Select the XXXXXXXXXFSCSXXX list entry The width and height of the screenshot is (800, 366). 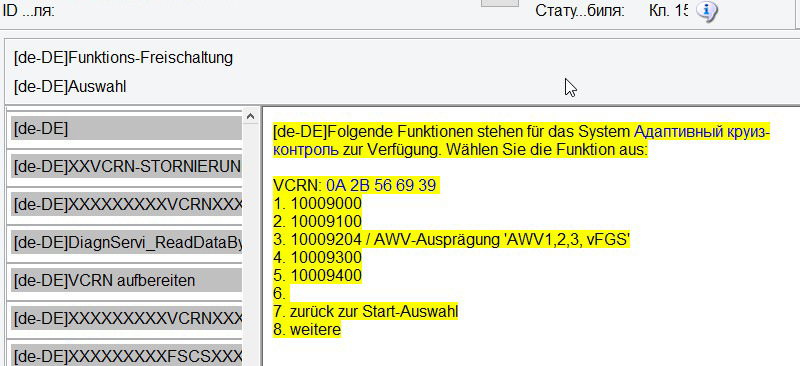(126, 355)
